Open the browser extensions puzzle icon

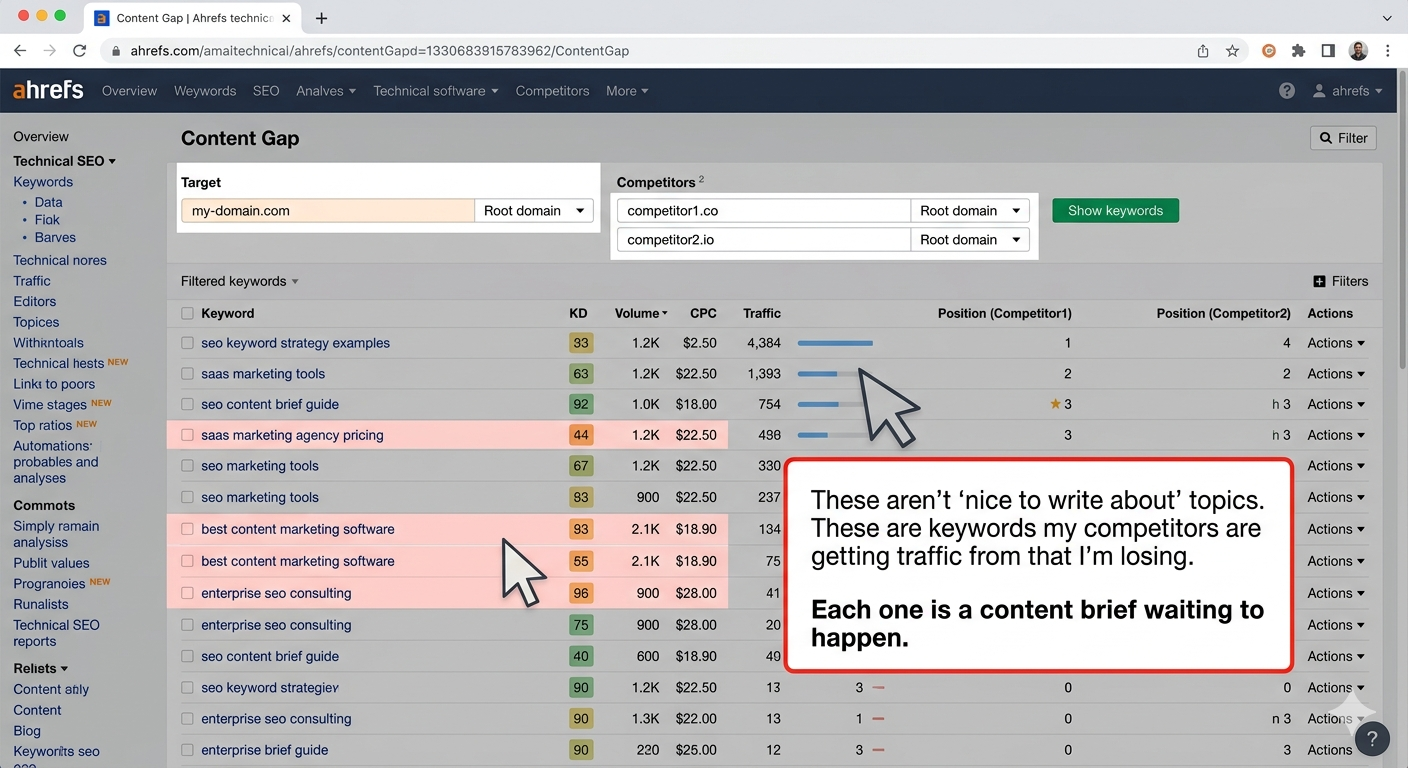(1298, 51)
